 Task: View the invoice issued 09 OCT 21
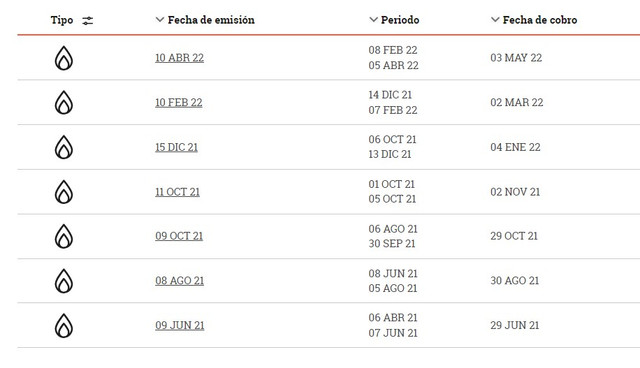pos(179,236)
